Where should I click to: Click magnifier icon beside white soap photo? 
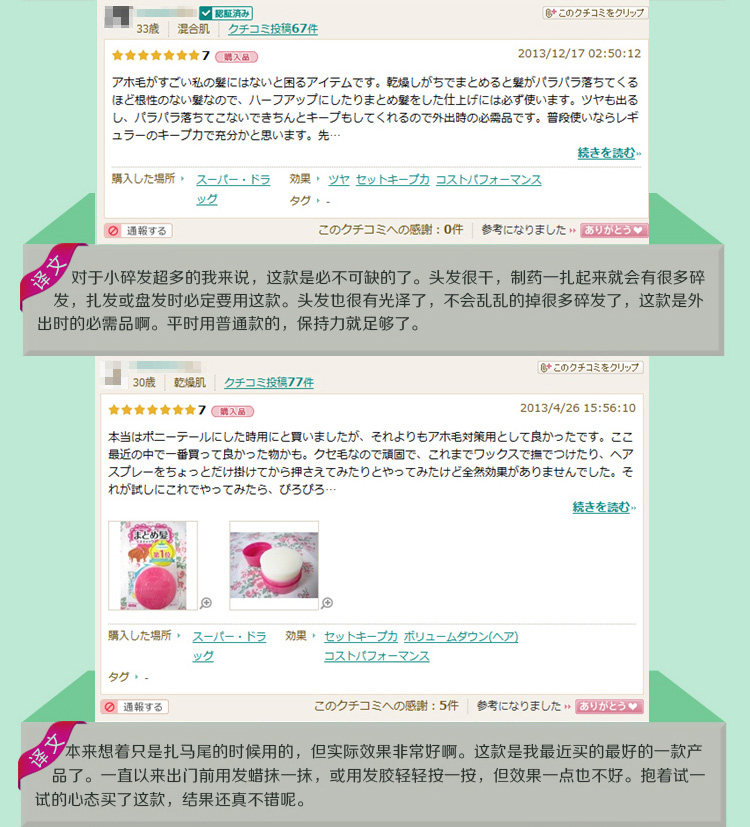click(327, 603)
